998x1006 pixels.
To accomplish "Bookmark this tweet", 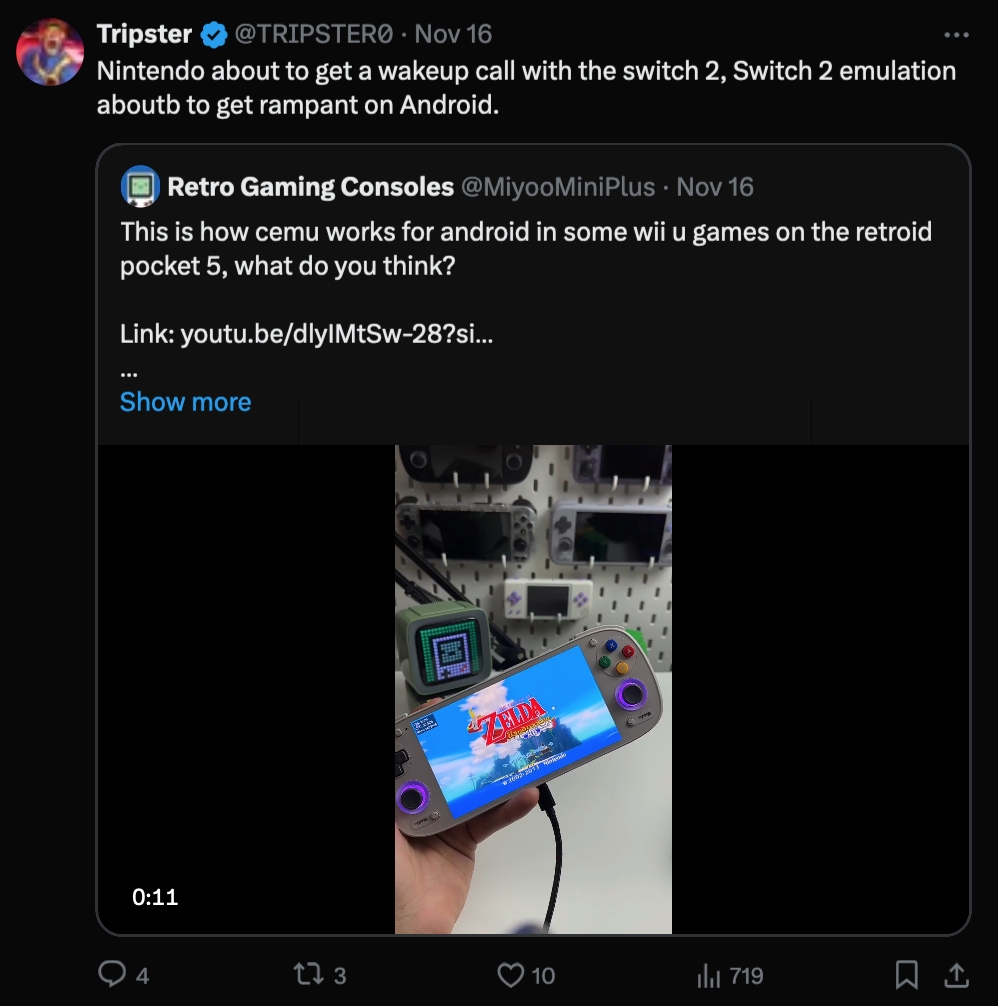I will [906, 974].
